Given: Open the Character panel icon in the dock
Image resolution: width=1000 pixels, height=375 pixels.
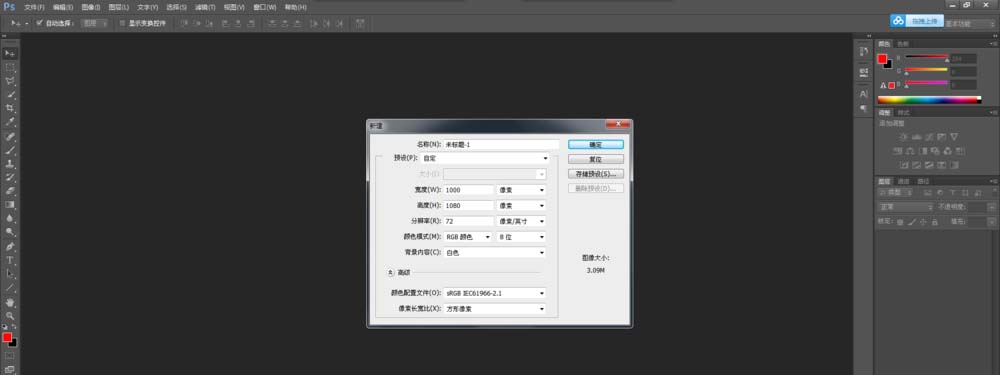Looking at the screenshot, I should tap(864, 94).
